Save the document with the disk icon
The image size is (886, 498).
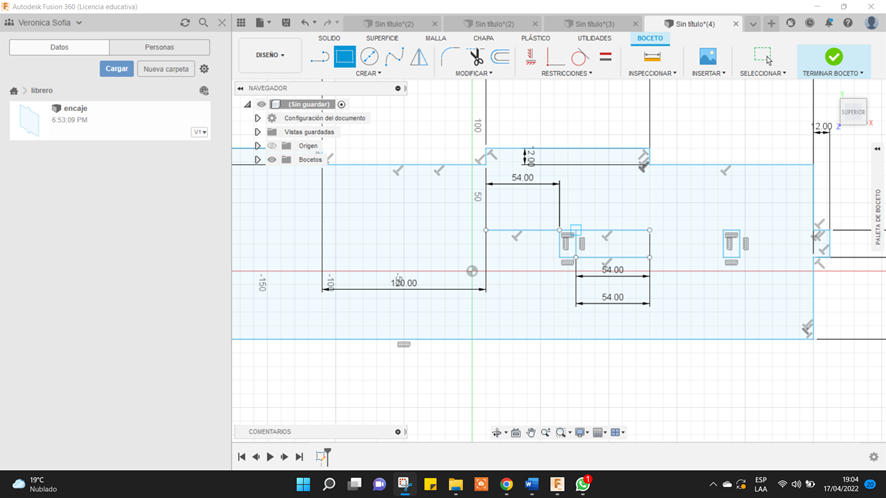pos(286,23)
